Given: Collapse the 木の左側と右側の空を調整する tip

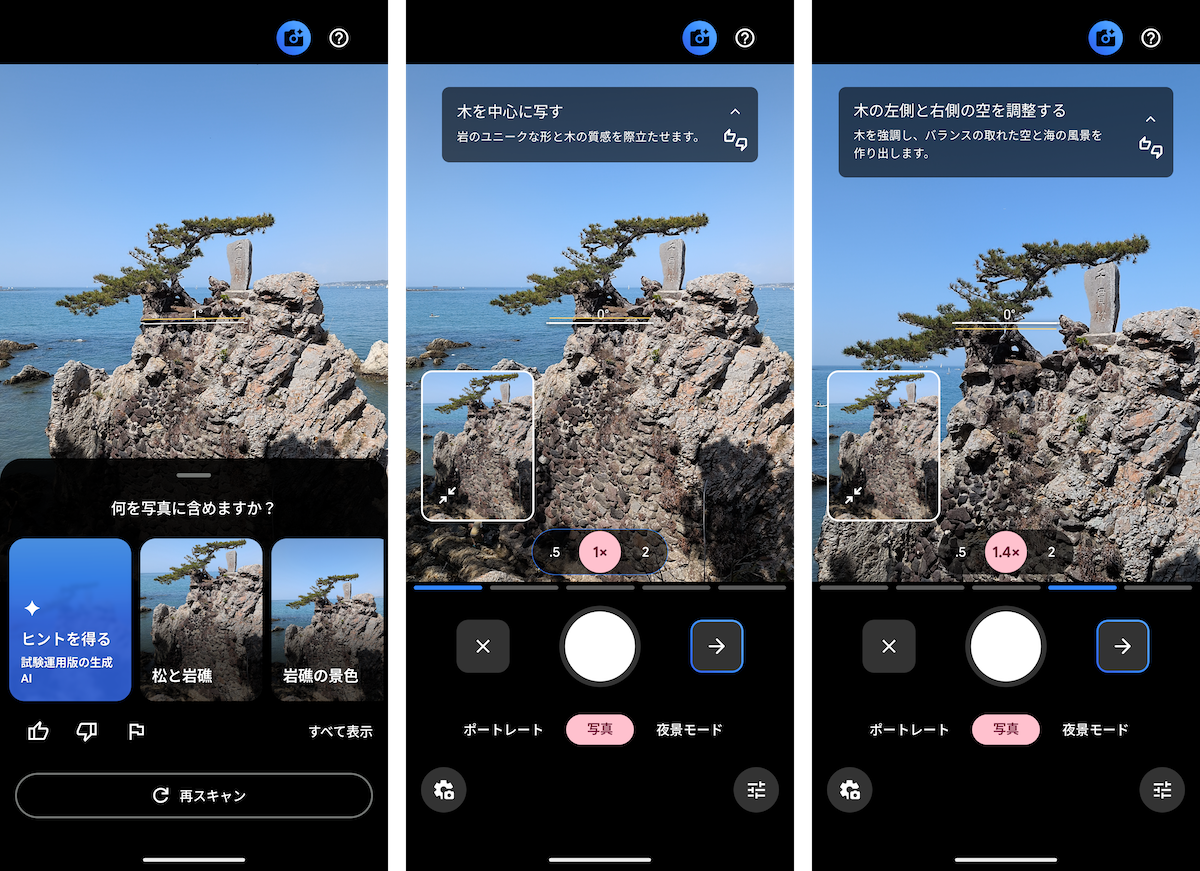Looking at the screenshot, I should tap(1150, 119).
